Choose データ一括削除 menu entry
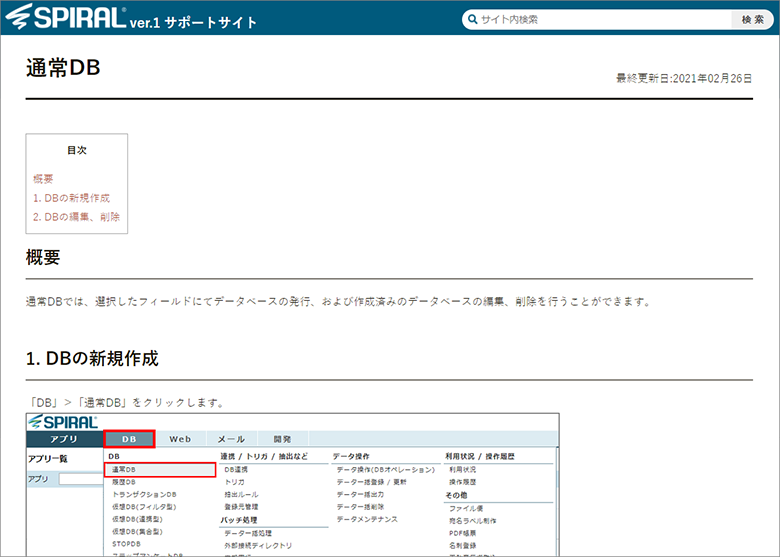 pyautogui.click(x=360, y=507)
